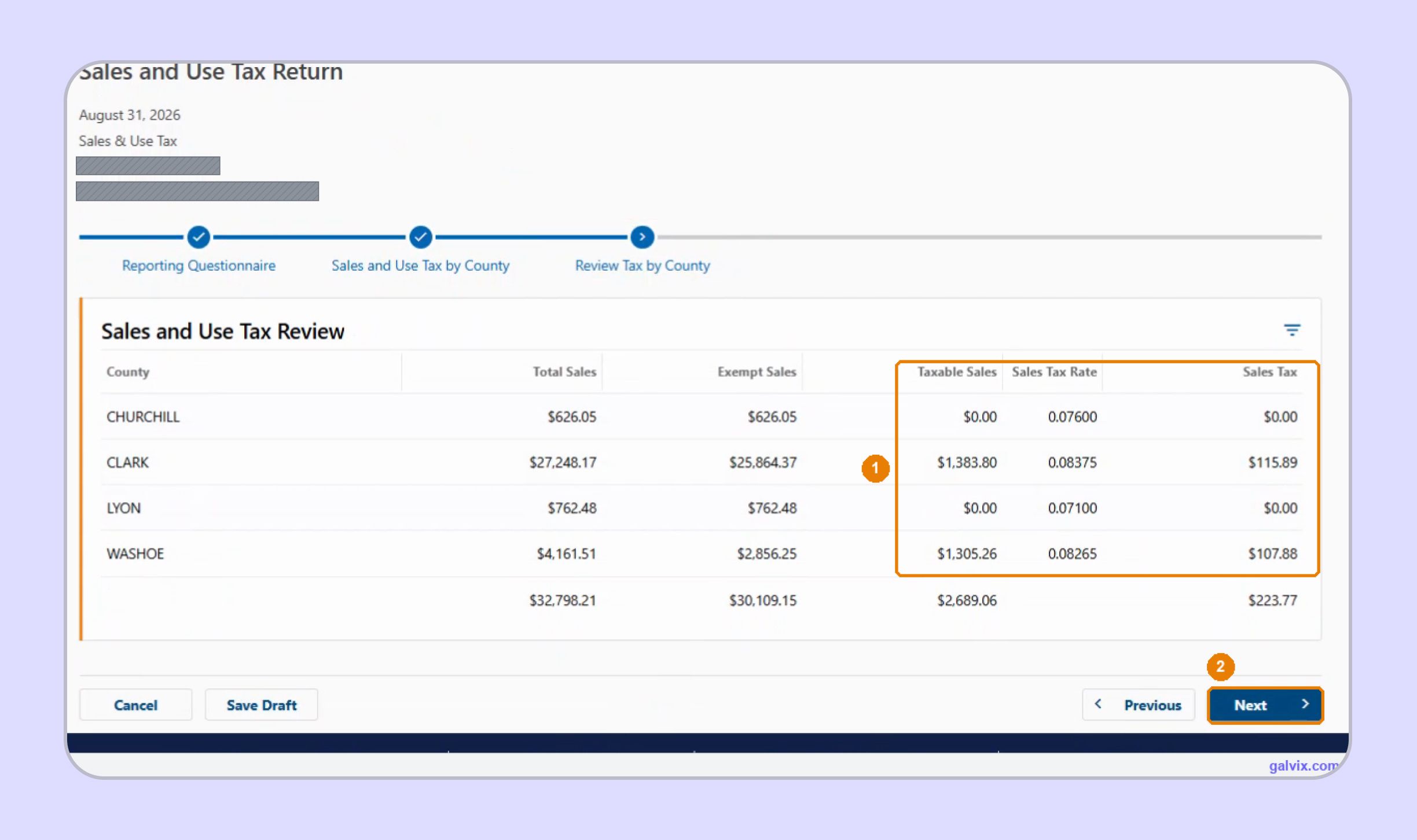Click the Churchill tax rate 0.07600
1417x840 pixels.
point(1072,417)
